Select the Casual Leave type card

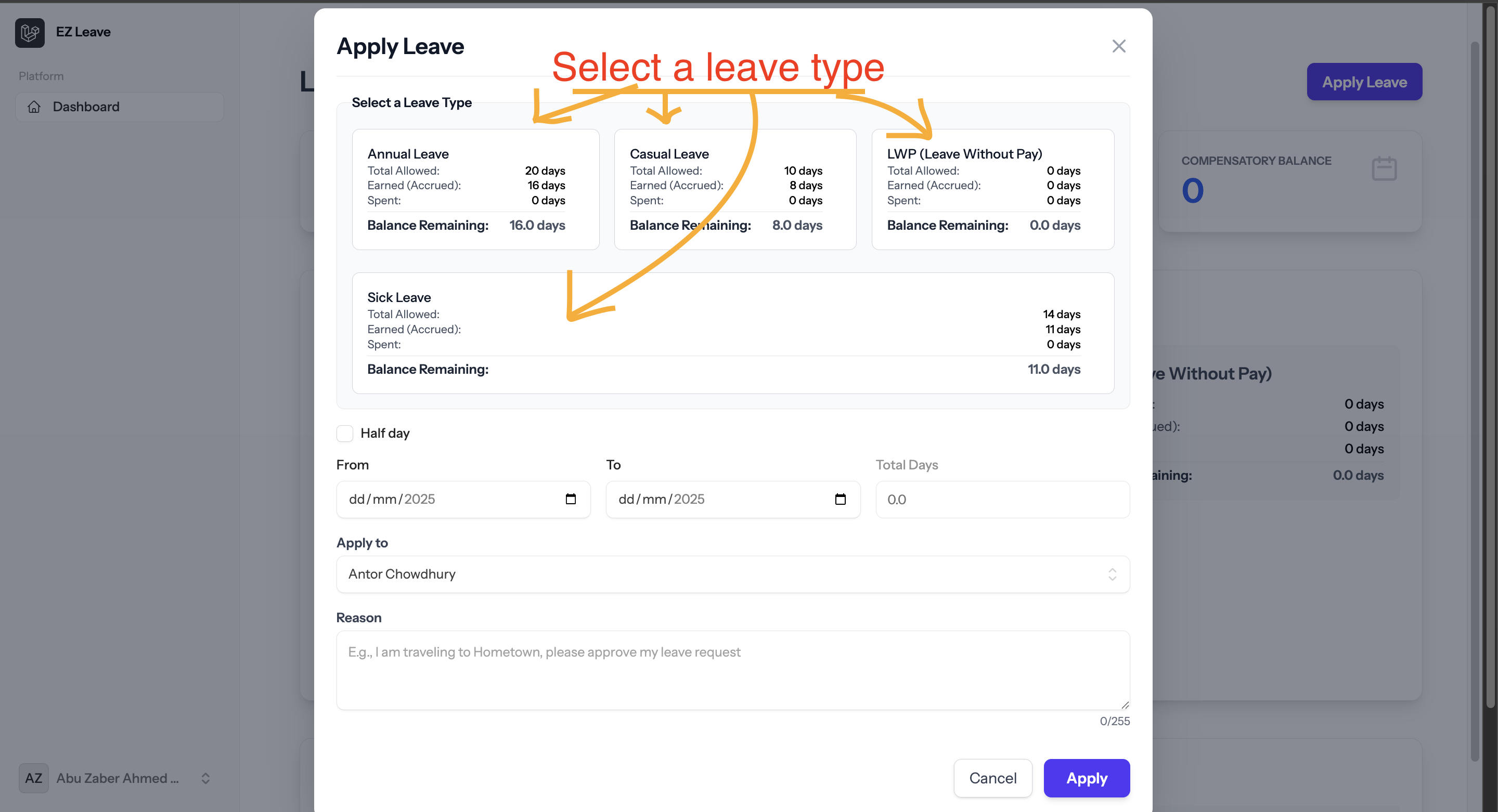click(734, 189)
